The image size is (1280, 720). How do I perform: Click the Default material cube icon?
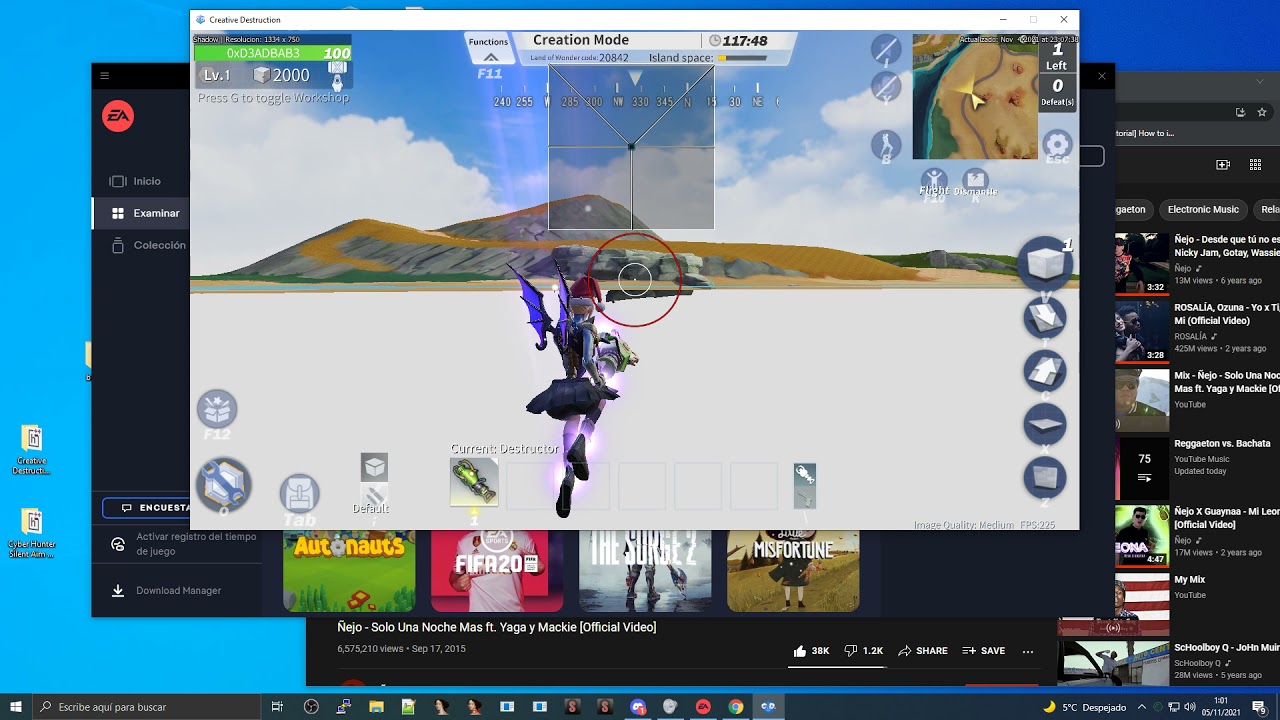tap(374, 467)
